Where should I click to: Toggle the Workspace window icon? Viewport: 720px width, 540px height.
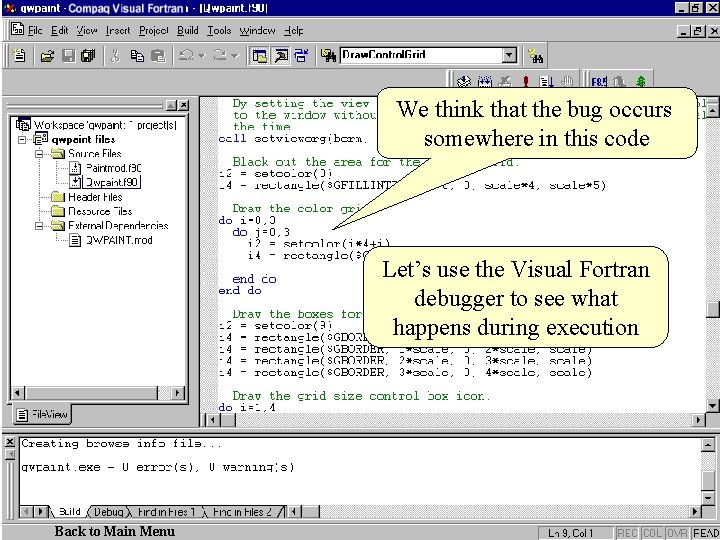[259, 56]
